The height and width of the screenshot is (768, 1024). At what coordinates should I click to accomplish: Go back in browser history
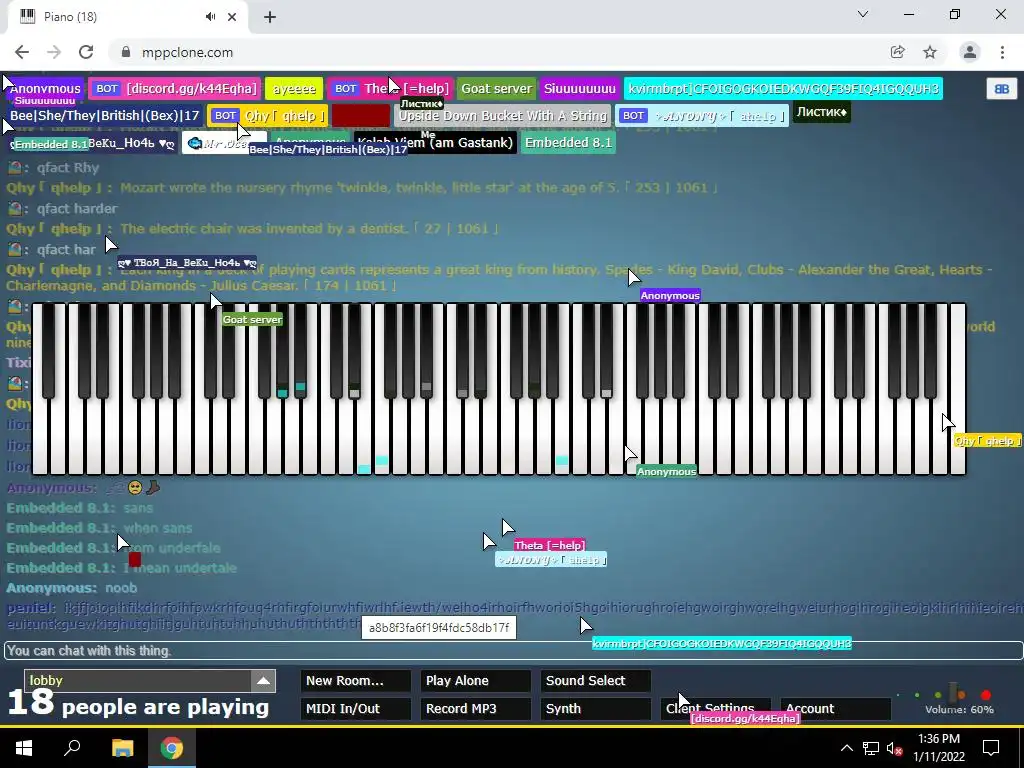(22, 52)
